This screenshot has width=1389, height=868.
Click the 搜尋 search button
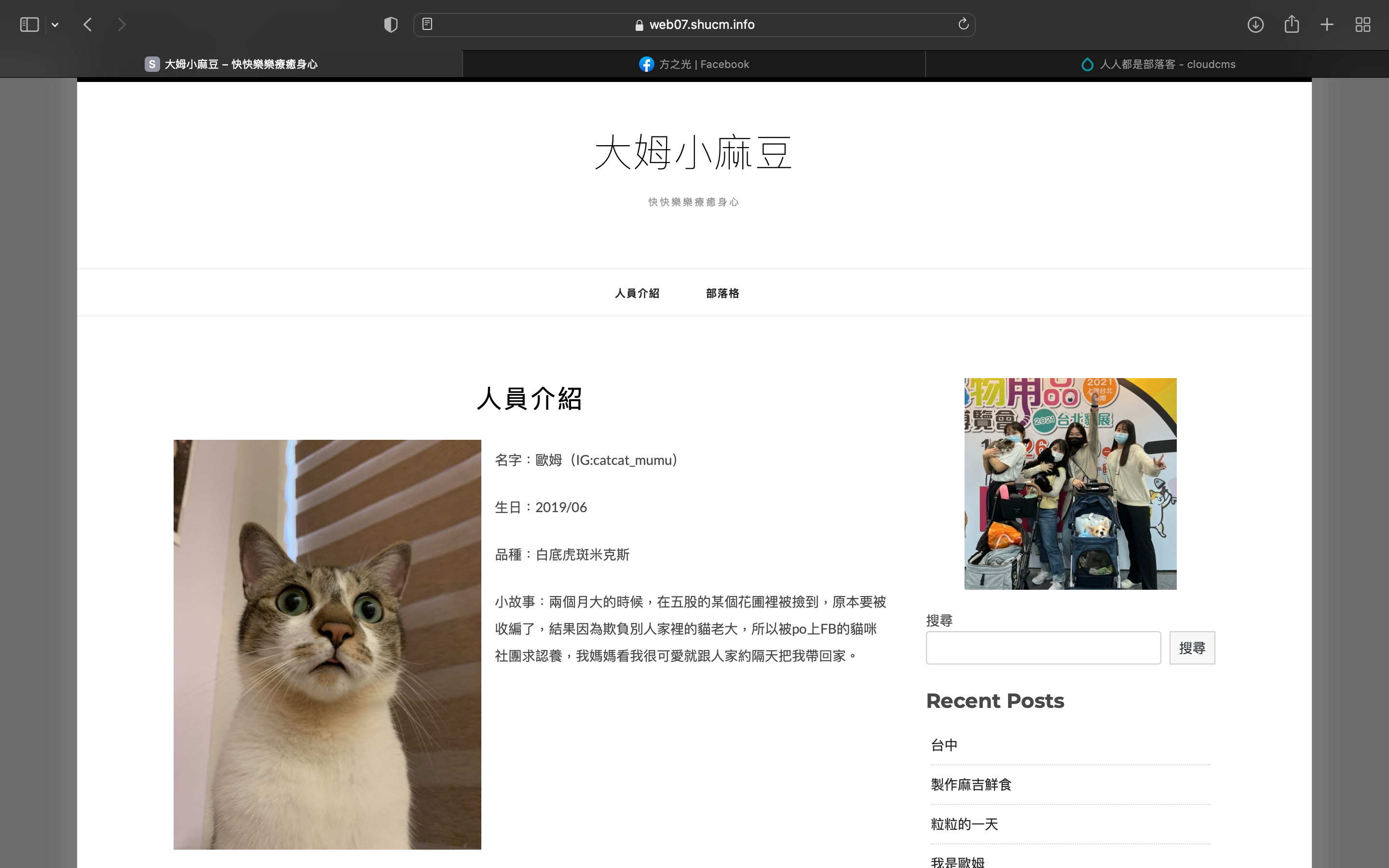[x=1192, y=648]
